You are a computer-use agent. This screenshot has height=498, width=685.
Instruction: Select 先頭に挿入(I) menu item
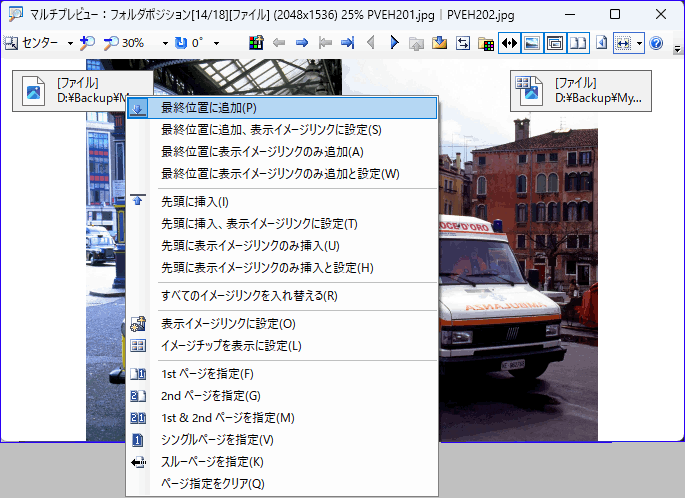[x=282, y=202]
